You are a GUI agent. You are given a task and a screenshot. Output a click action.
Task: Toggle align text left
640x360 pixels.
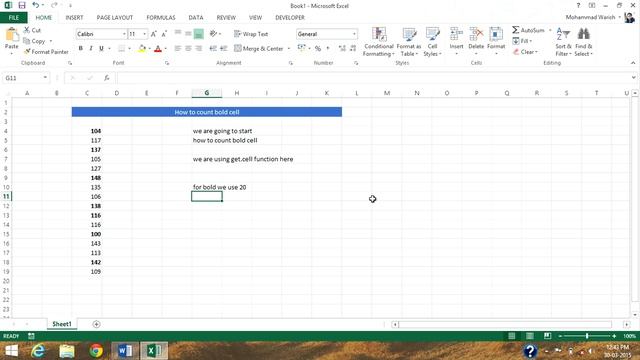[x=178, y=48]
